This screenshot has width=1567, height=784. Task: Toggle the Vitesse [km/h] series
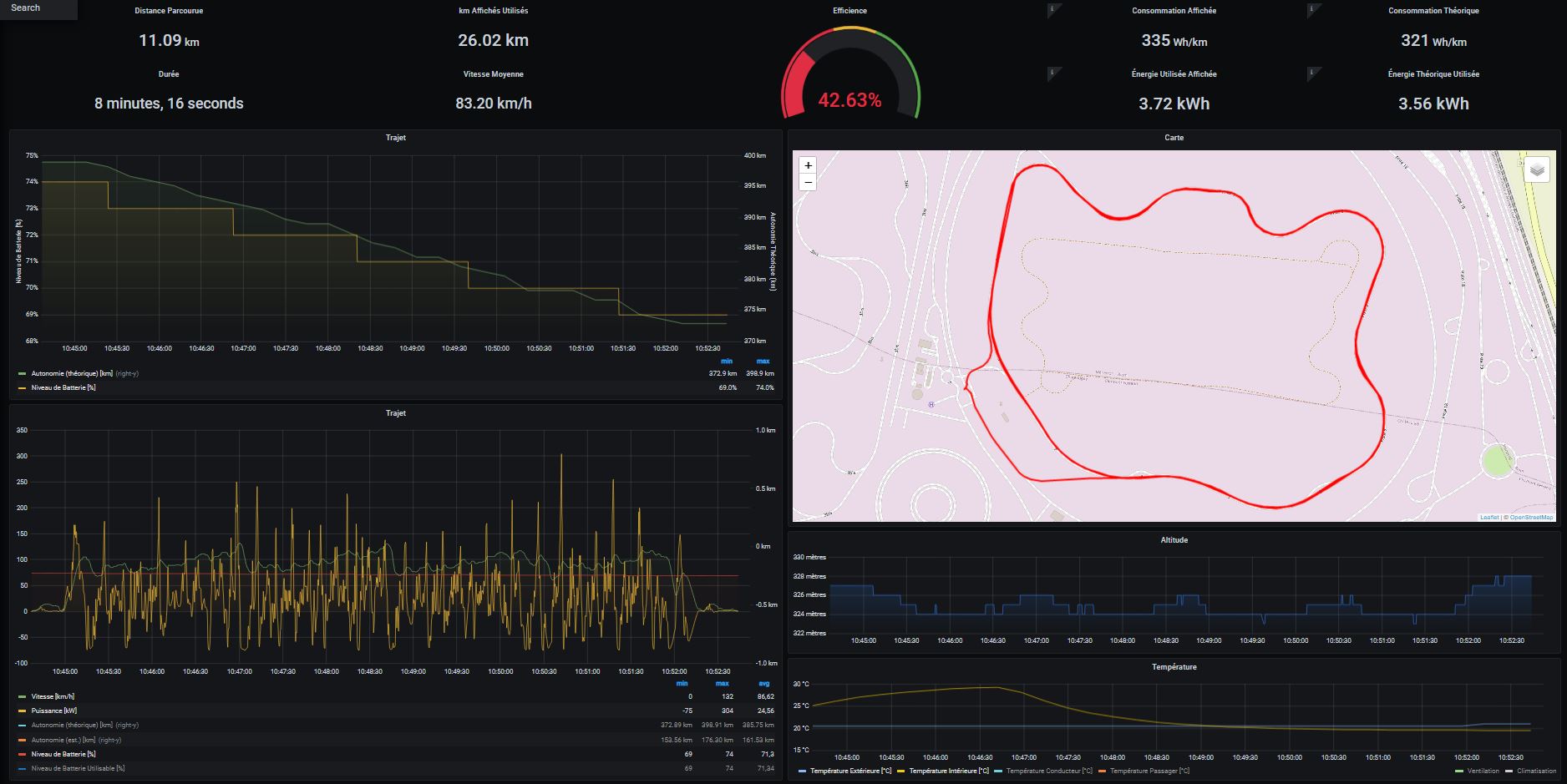(x=53, y=696)
